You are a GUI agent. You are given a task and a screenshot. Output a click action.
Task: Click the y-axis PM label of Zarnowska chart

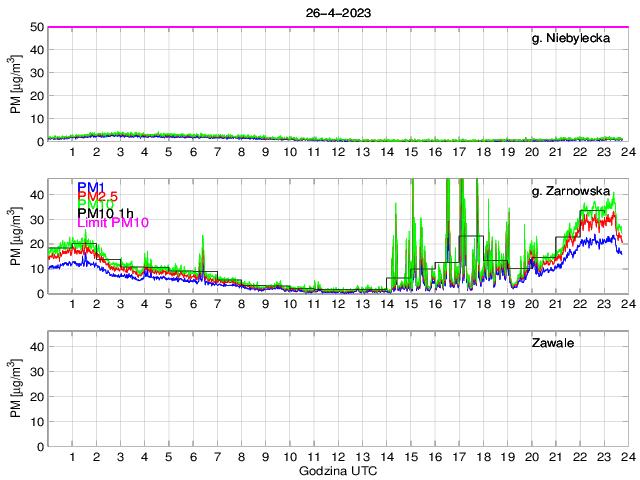15,237
